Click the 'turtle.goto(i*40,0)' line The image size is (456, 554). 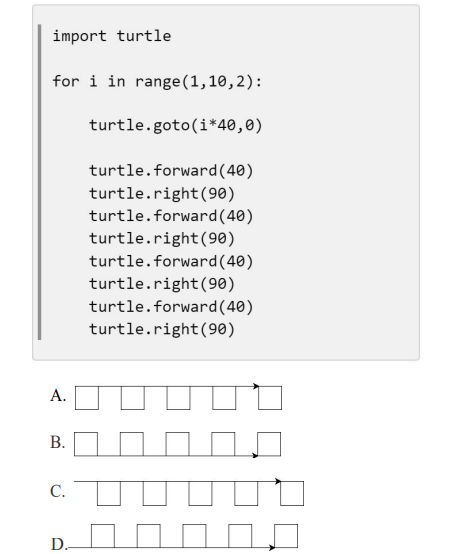[x=176, y=125]
